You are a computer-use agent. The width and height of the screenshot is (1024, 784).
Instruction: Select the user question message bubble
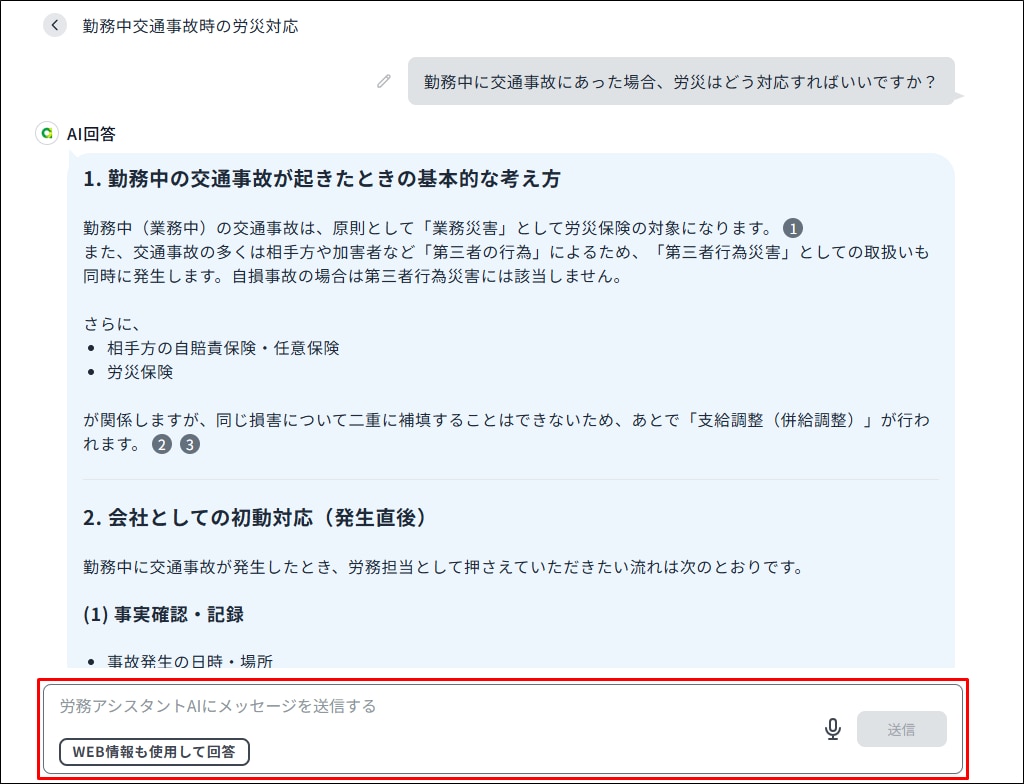(x=680, y=81)
